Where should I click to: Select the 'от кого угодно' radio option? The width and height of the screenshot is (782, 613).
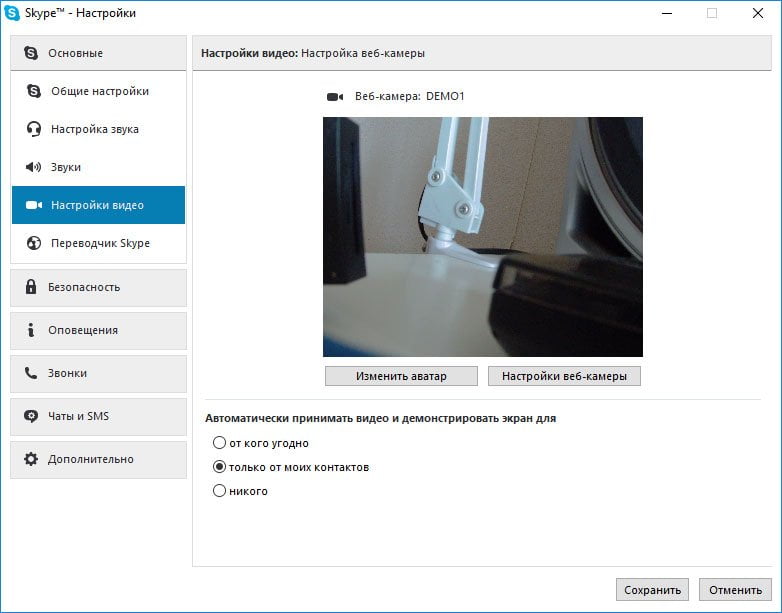click(219, 442)
